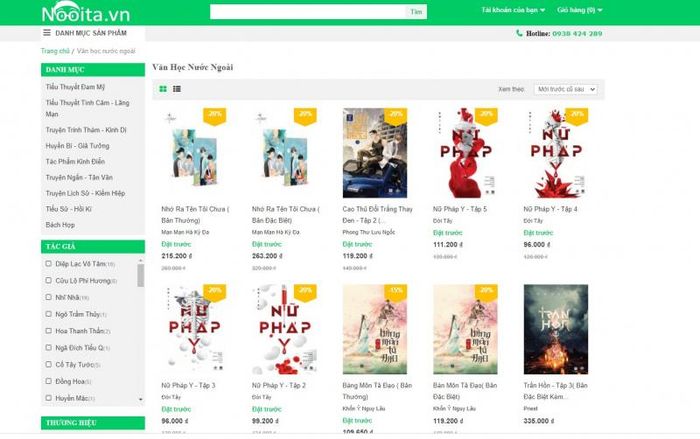700x439 pixels.
Task: Click the author list scrollbar down arrow
Action: pos(141,399)
